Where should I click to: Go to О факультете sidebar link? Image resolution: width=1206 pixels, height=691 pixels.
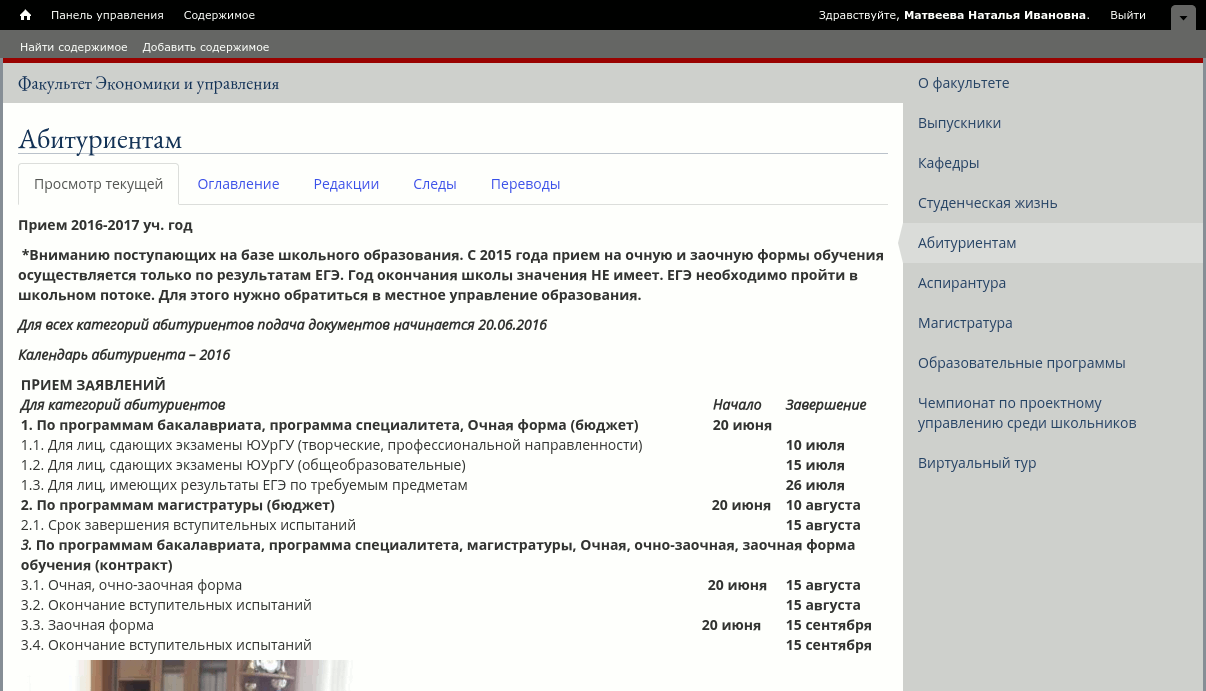pos(963,83)
